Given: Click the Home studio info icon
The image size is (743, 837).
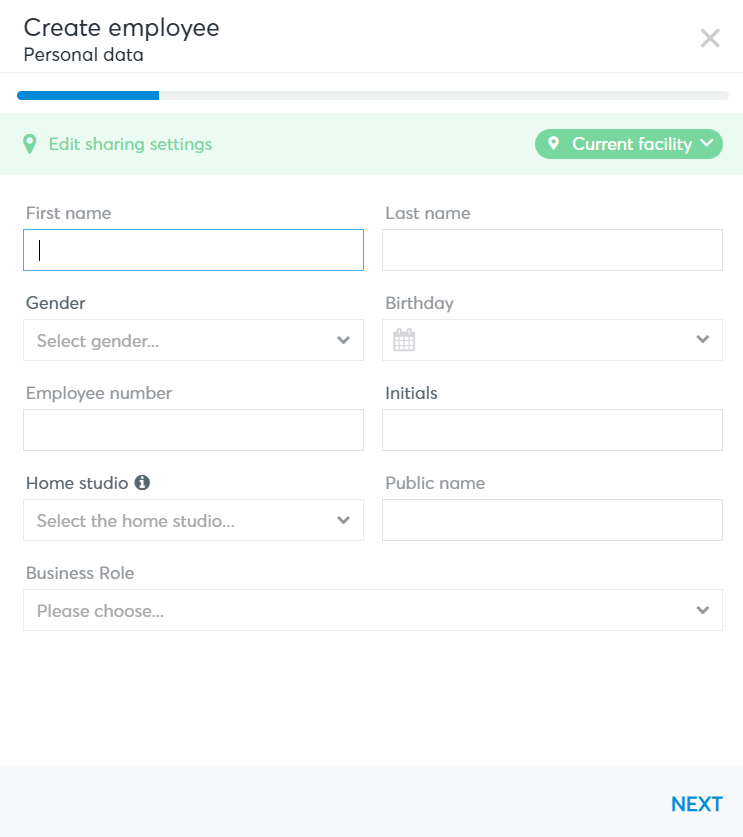Looking at the screenshot, I should pyautogui.click(x=142, y=483).
